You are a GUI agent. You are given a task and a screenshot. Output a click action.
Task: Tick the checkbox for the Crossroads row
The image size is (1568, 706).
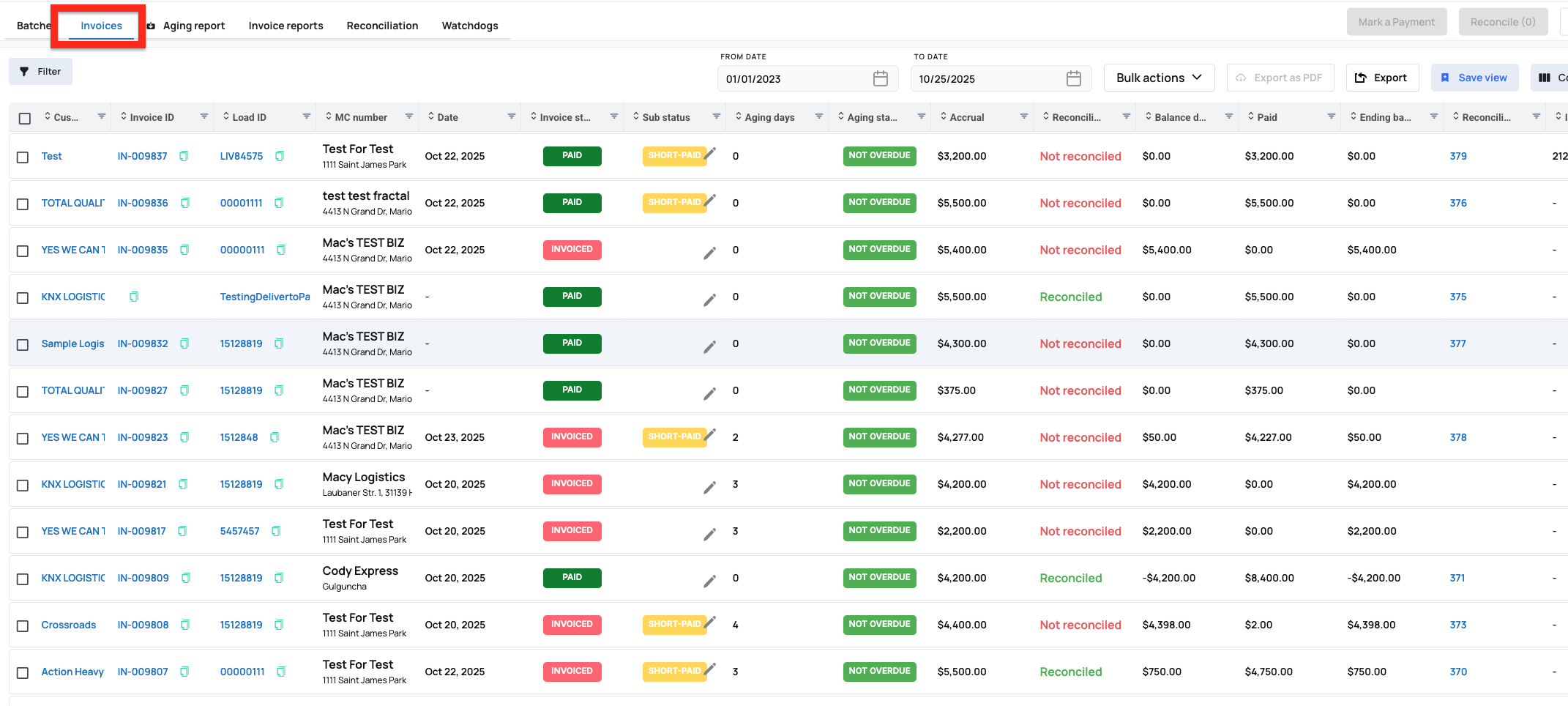(x=23, y=625)
